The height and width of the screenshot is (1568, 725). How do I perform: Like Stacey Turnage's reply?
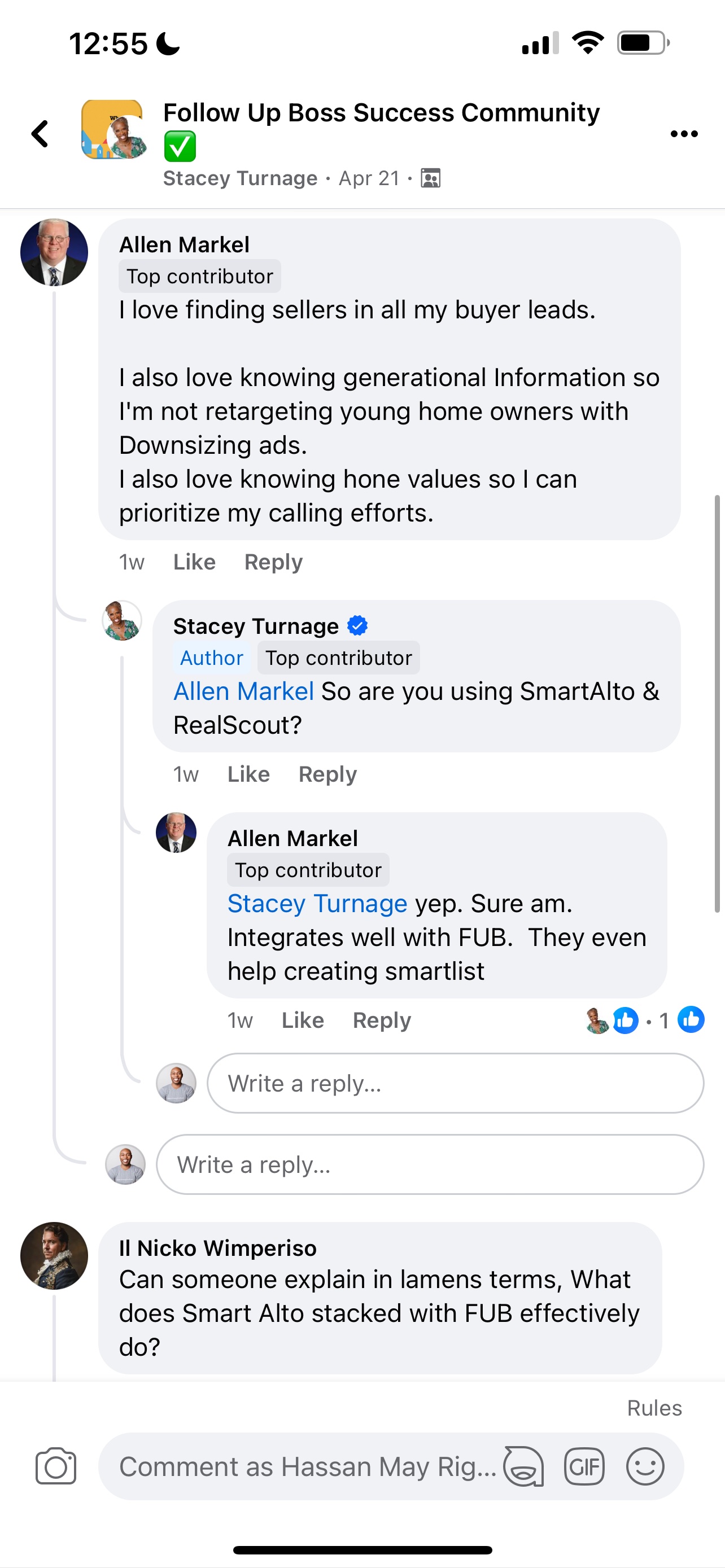click(x=248, y=774)
